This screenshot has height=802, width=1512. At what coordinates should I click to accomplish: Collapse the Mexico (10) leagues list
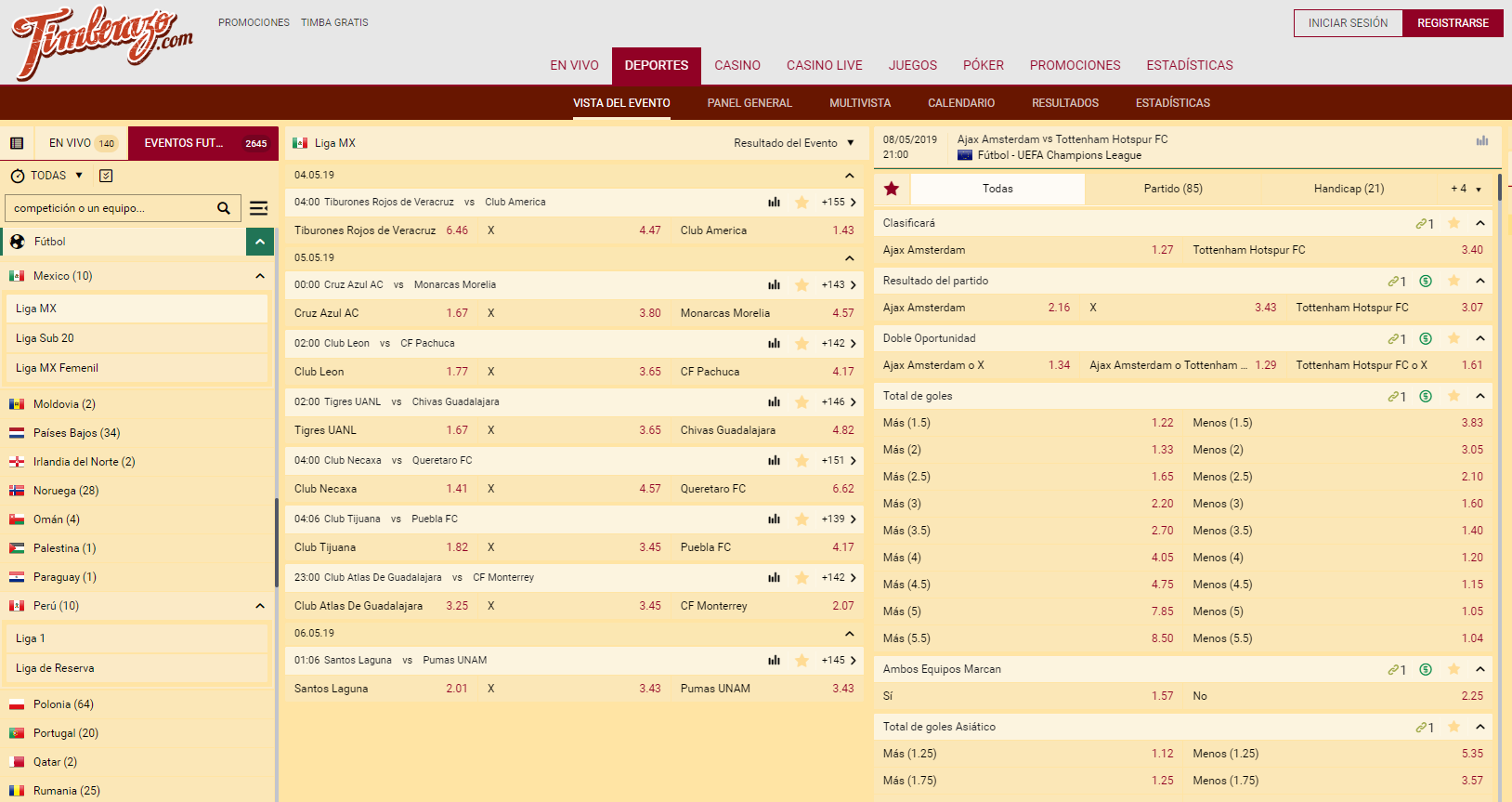pyautogui.click(x=260, y=276)
